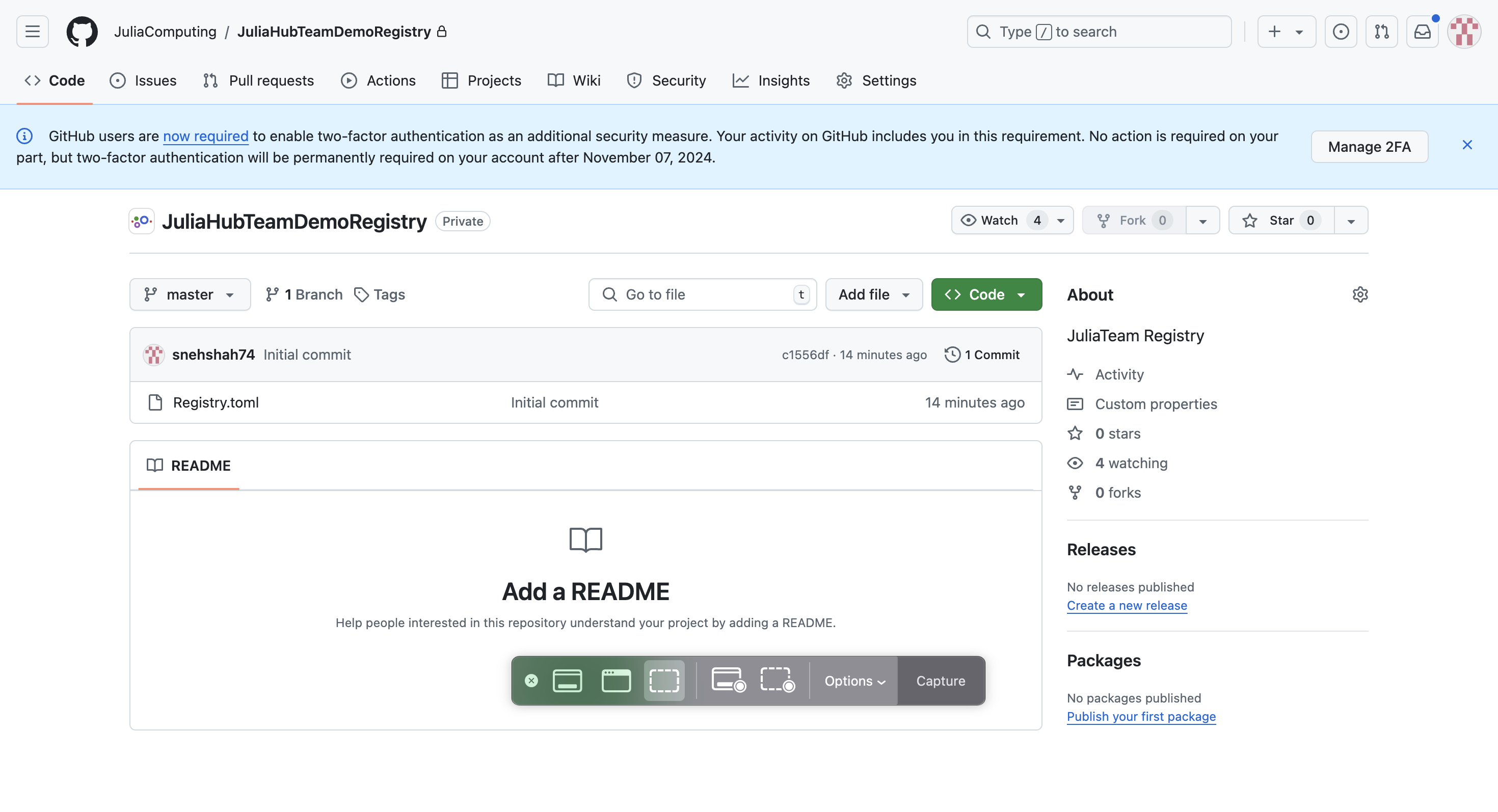Open the Tags link
The width and height of the screenshot is (1498, 812).
point(380,294)
